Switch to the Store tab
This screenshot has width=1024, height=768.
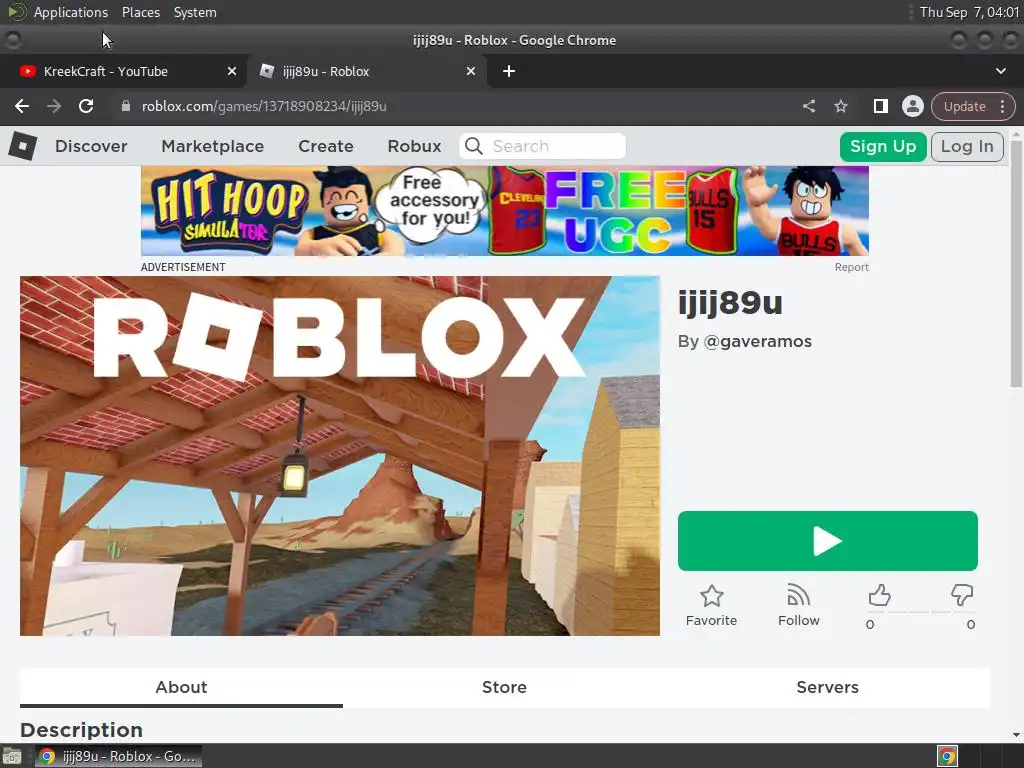click(x=504, y=687)
